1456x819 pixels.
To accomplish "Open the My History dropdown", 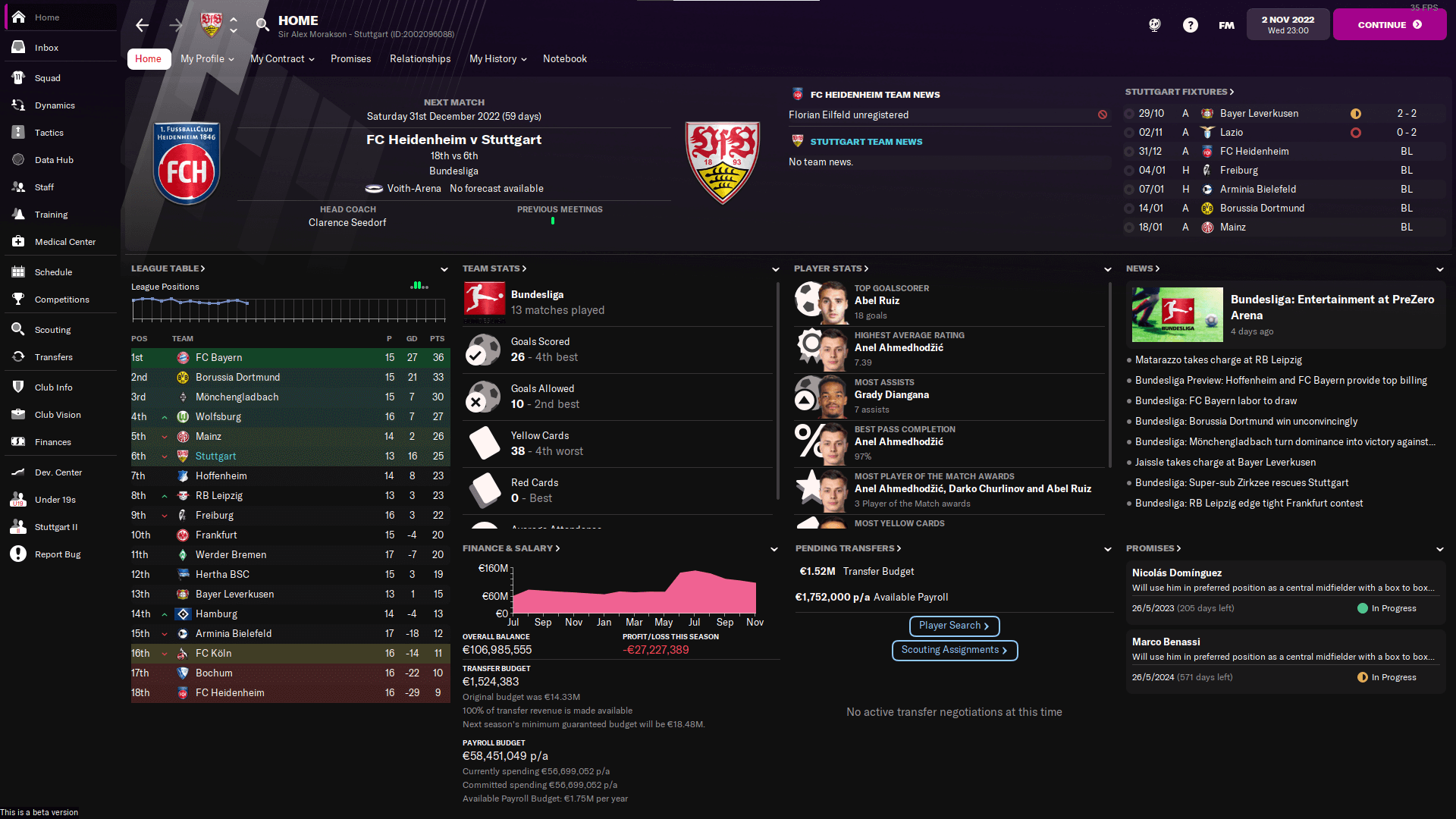I will pos(497,59).
